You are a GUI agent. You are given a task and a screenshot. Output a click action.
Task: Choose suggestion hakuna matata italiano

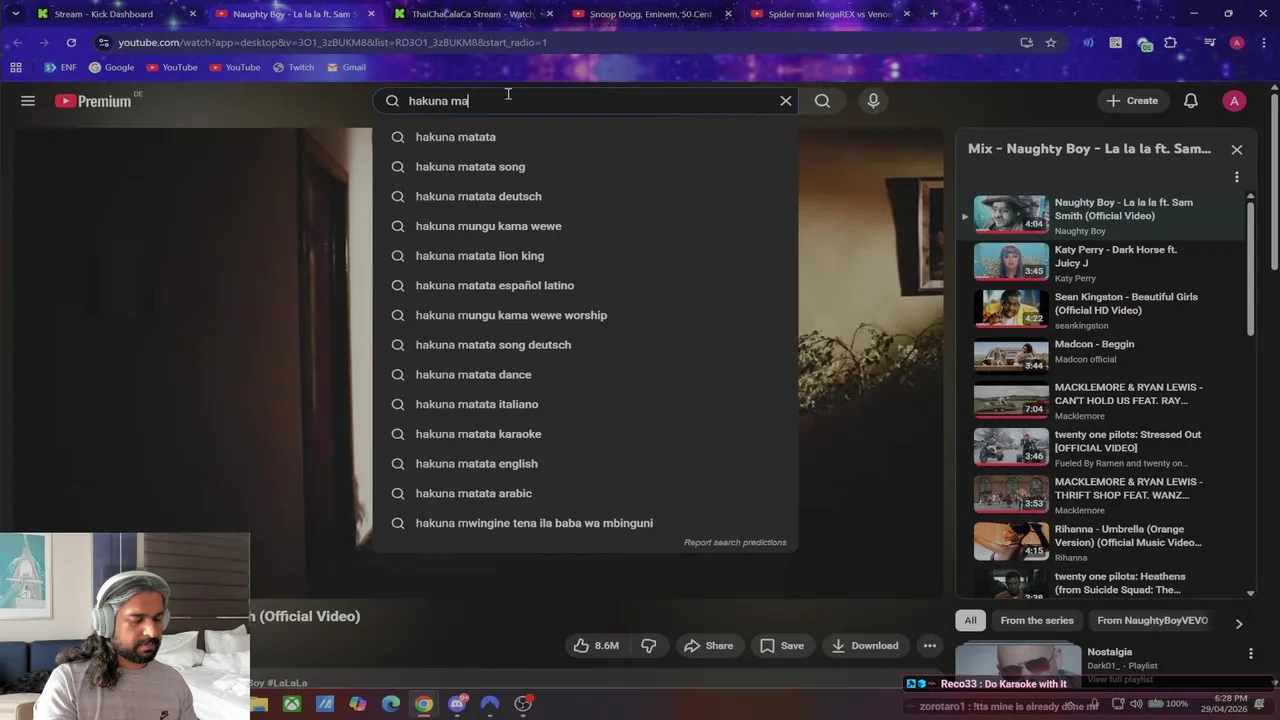(586, 405)
